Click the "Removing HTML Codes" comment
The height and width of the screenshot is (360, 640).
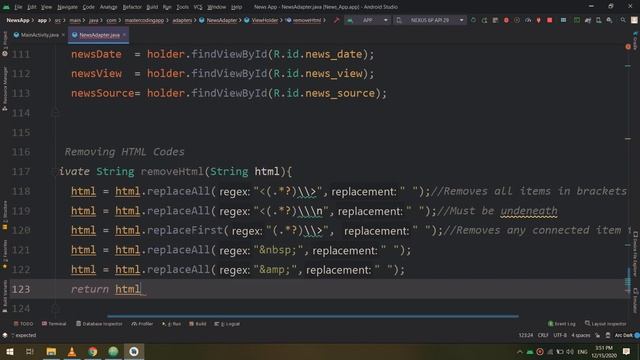124,152
